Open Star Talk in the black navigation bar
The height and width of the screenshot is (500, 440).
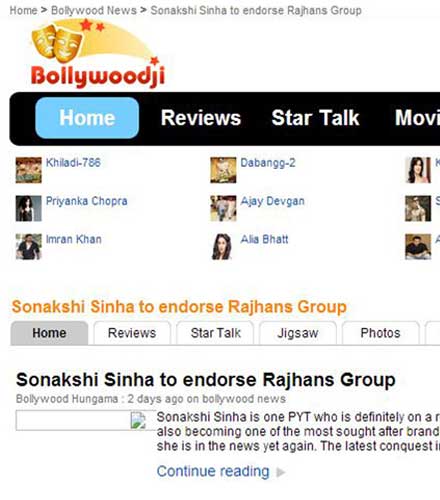click(315, 118)
